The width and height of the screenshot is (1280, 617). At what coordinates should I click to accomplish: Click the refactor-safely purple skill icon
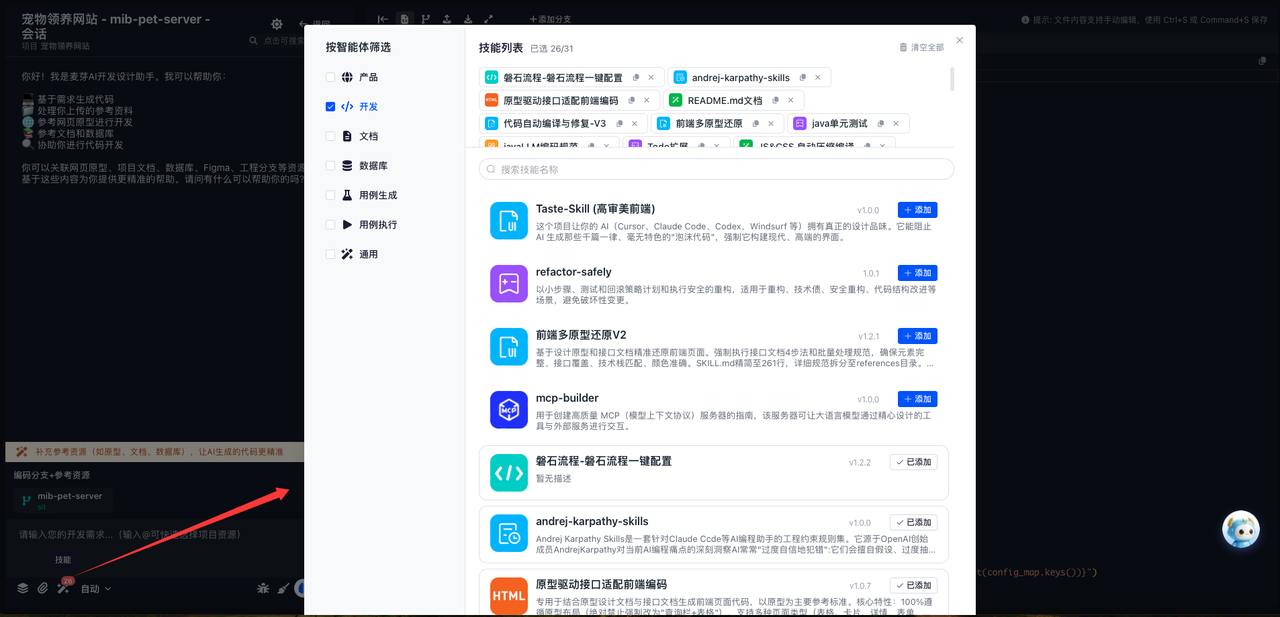[x=508, y=284]
